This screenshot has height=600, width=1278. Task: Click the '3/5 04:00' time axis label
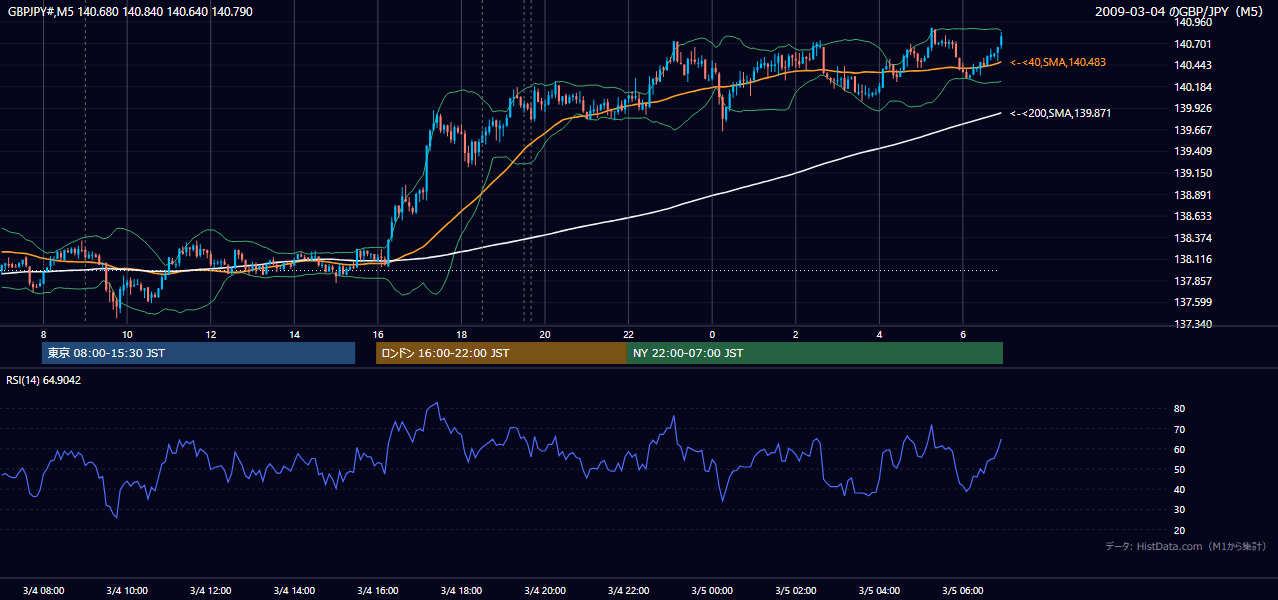click(x=879, y=590)
